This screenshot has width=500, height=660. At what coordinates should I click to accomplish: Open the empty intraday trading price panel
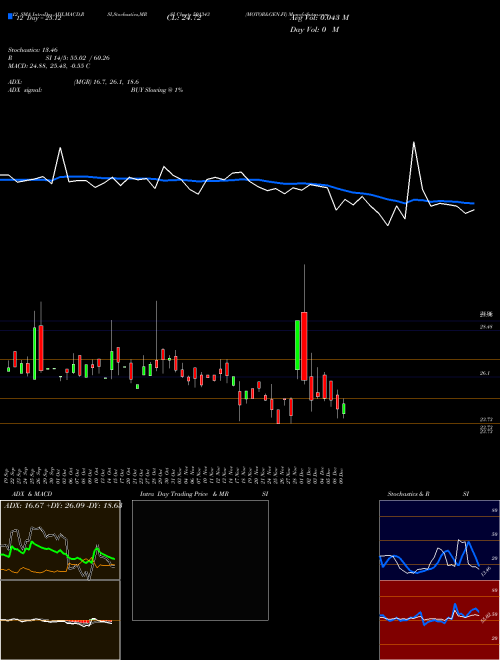click(x=200, y=560)
